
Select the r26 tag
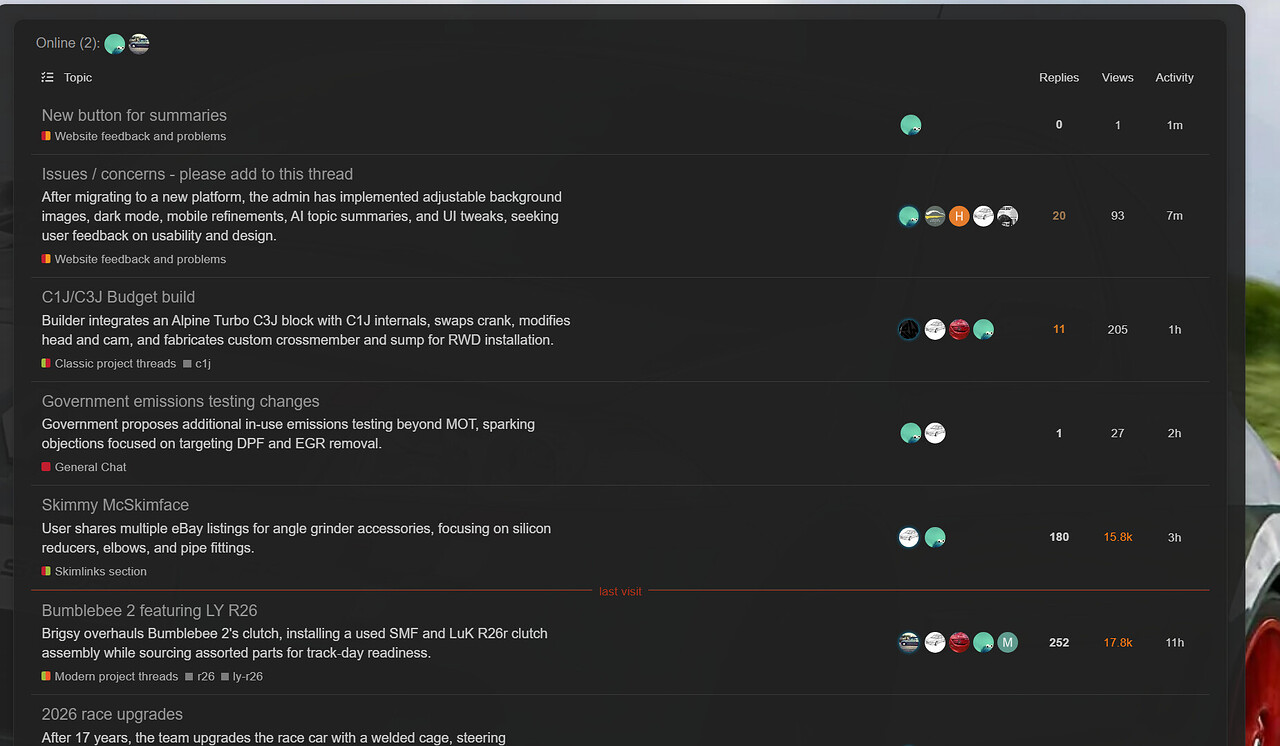[200, 676]
